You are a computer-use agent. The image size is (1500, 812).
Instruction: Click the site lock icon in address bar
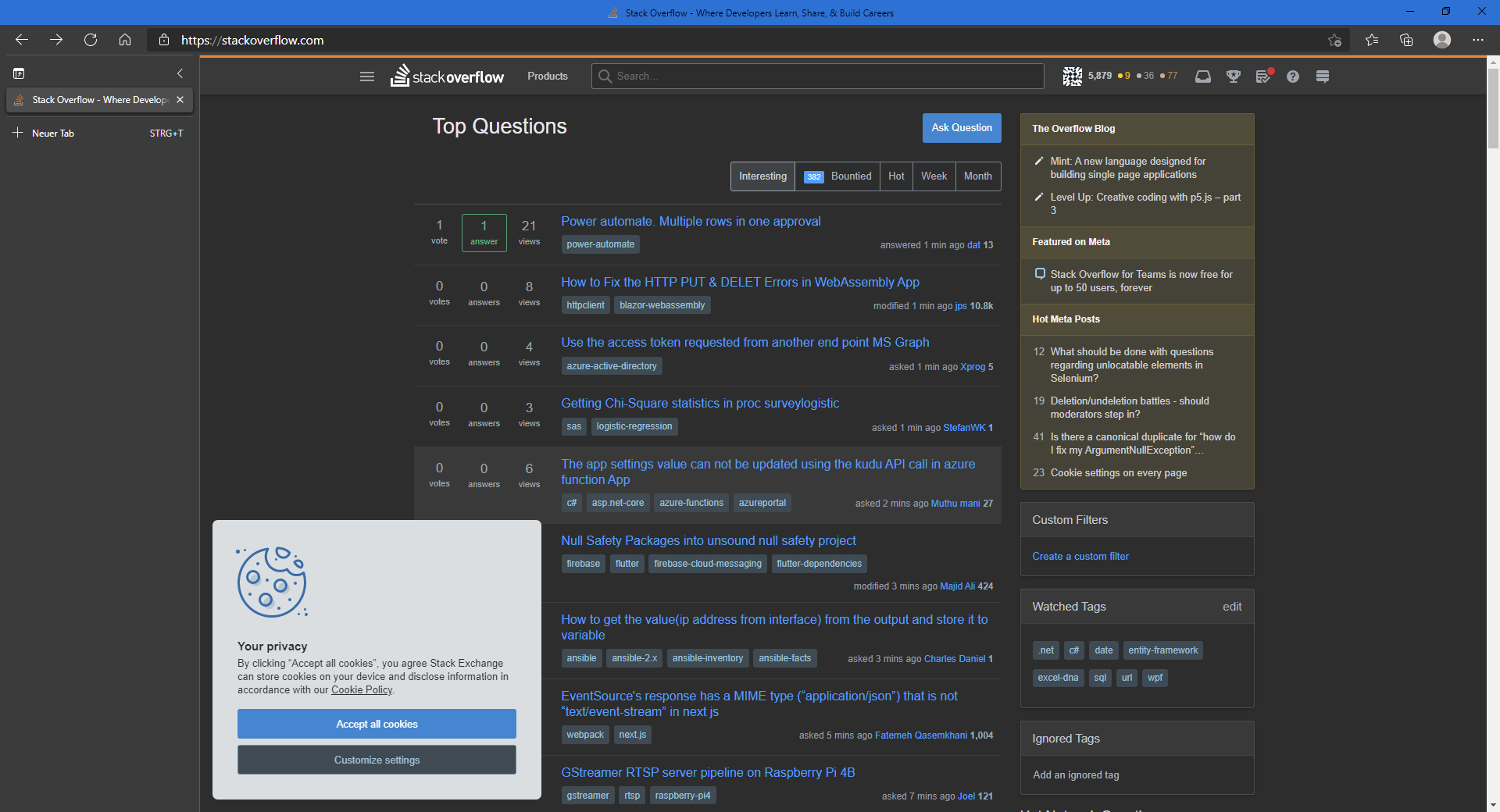click(164, 40)
